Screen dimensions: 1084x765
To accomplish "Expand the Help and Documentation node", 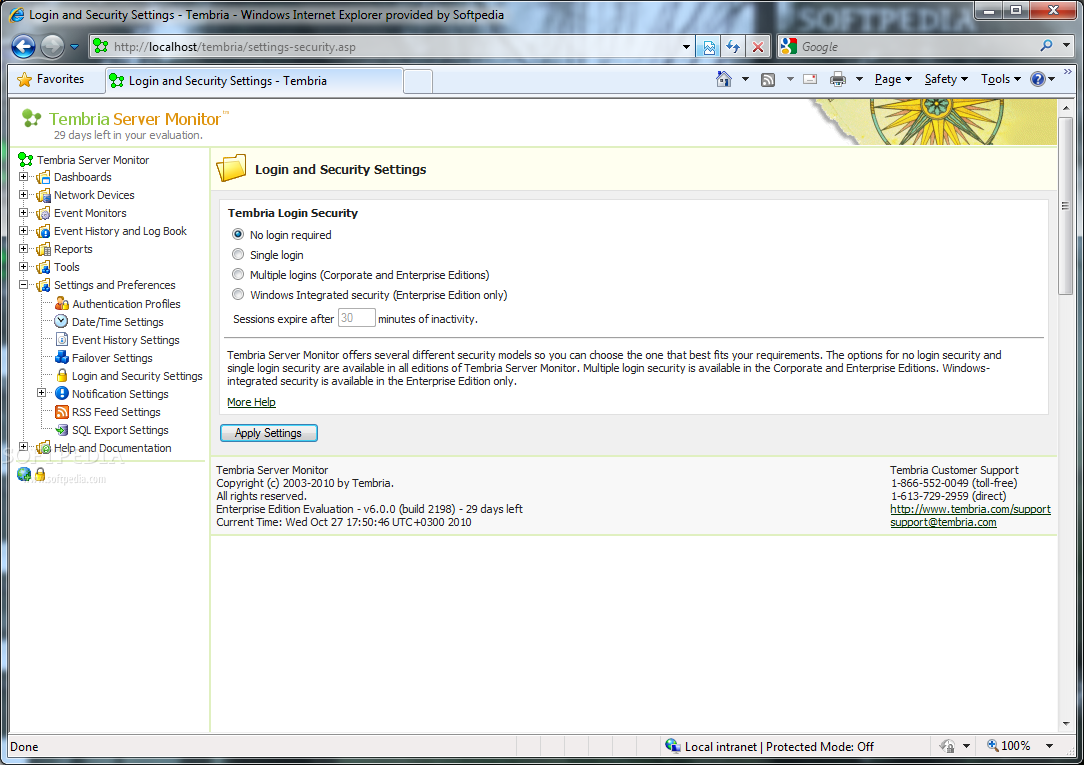I will click(x=24, y=446).
